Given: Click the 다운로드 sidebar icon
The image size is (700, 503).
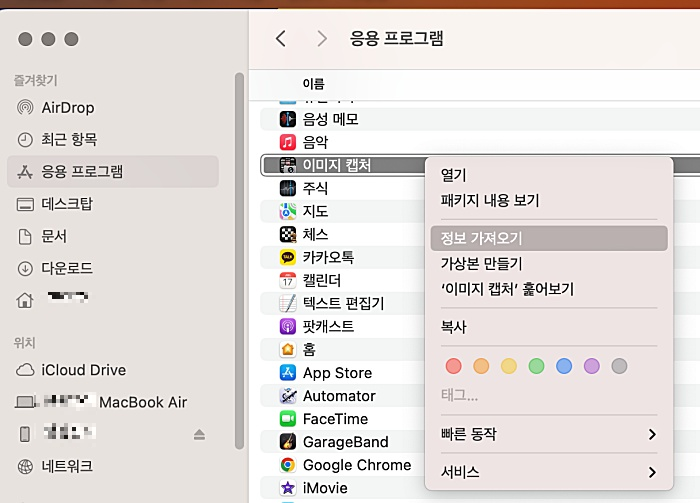Looking at the screenshot, I should point(25,268).
